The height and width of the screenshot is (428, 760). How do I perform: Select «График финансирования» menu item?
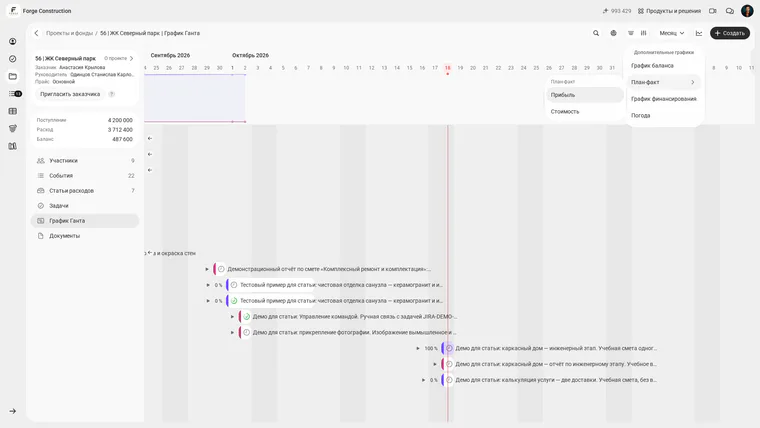[664, 99]
